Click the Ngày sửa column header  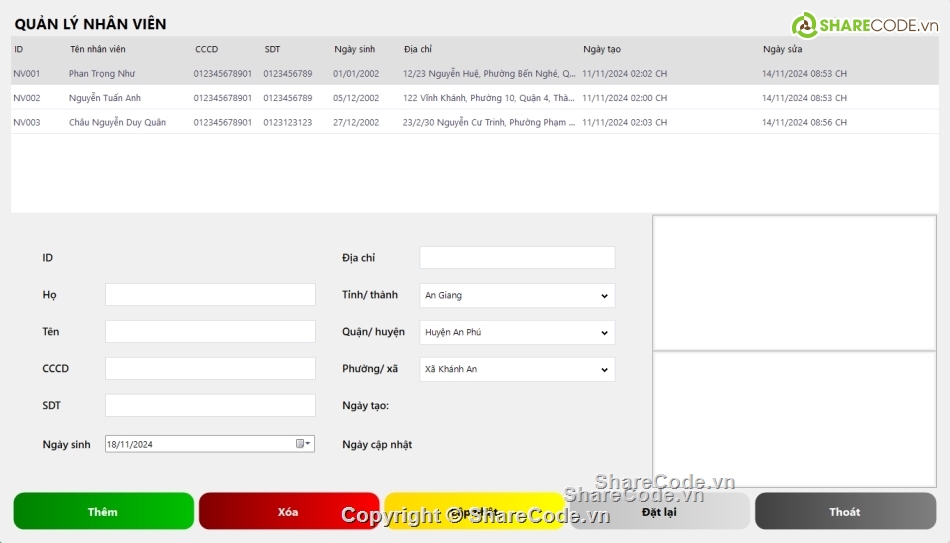[782, 49]
